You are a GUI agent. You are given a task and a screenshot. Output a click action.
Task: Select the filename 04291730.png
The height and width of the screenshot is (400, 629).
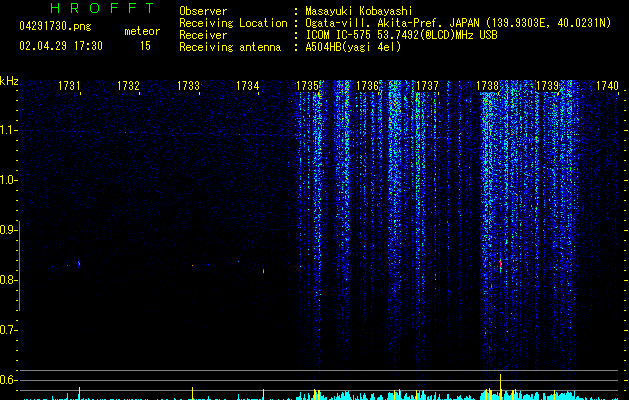tap(55, 27)
